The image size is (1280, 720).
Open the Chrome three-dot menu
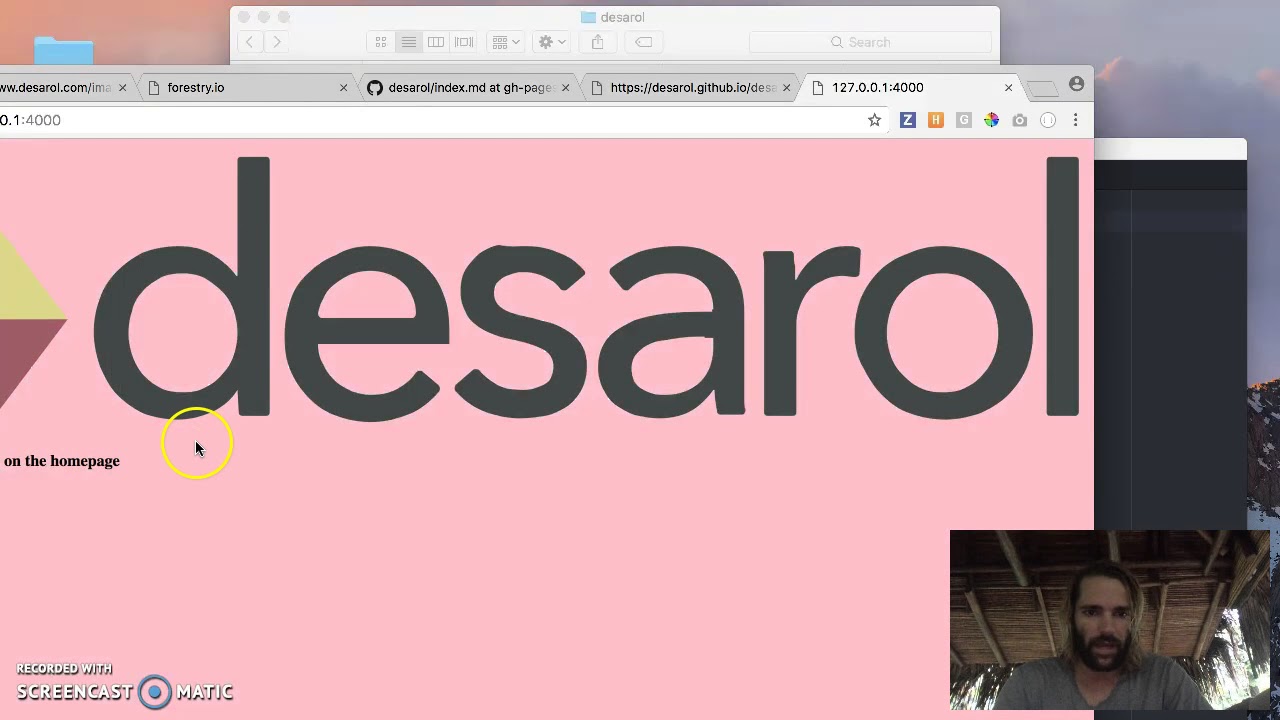(x=1075, y=120)
